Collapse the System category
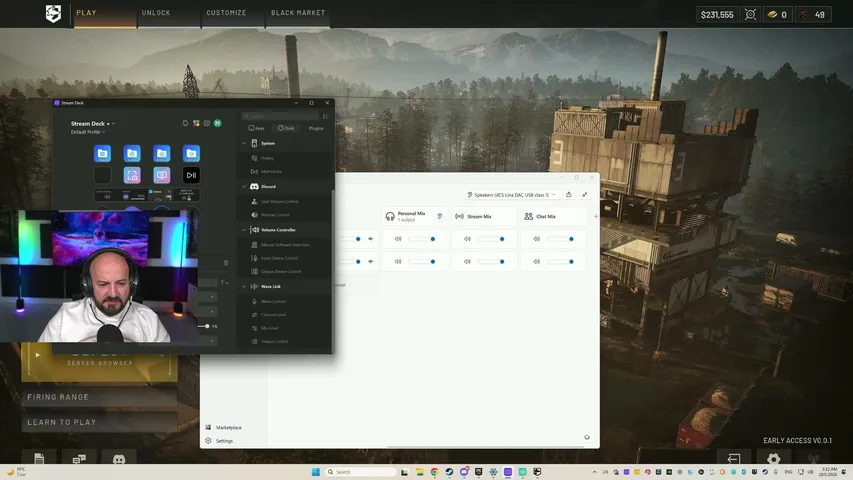The image size is (853, 480). tap(244, 143)
